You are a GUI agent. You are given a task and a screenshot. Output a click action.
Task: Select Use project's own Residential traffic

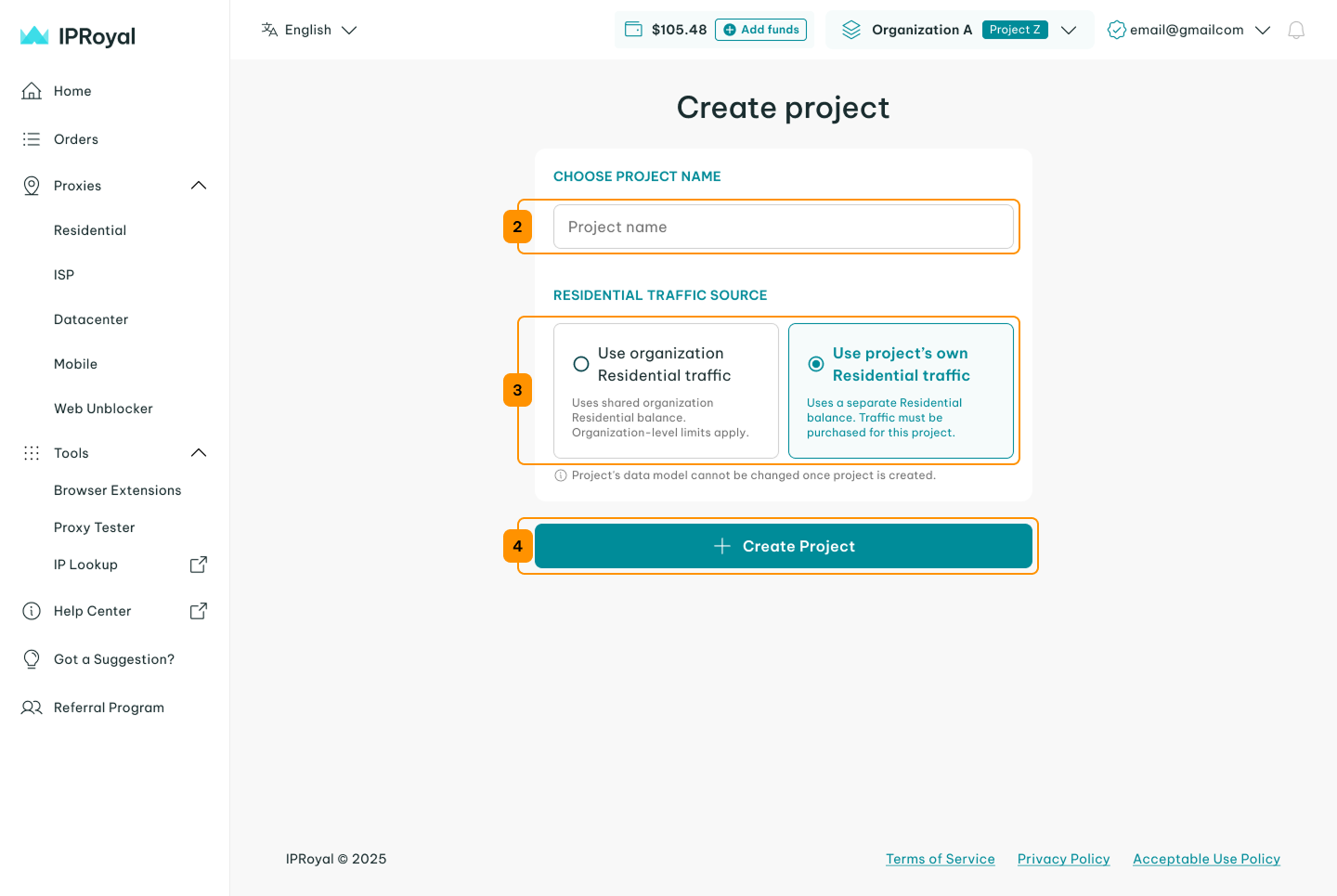click(816, 364)
